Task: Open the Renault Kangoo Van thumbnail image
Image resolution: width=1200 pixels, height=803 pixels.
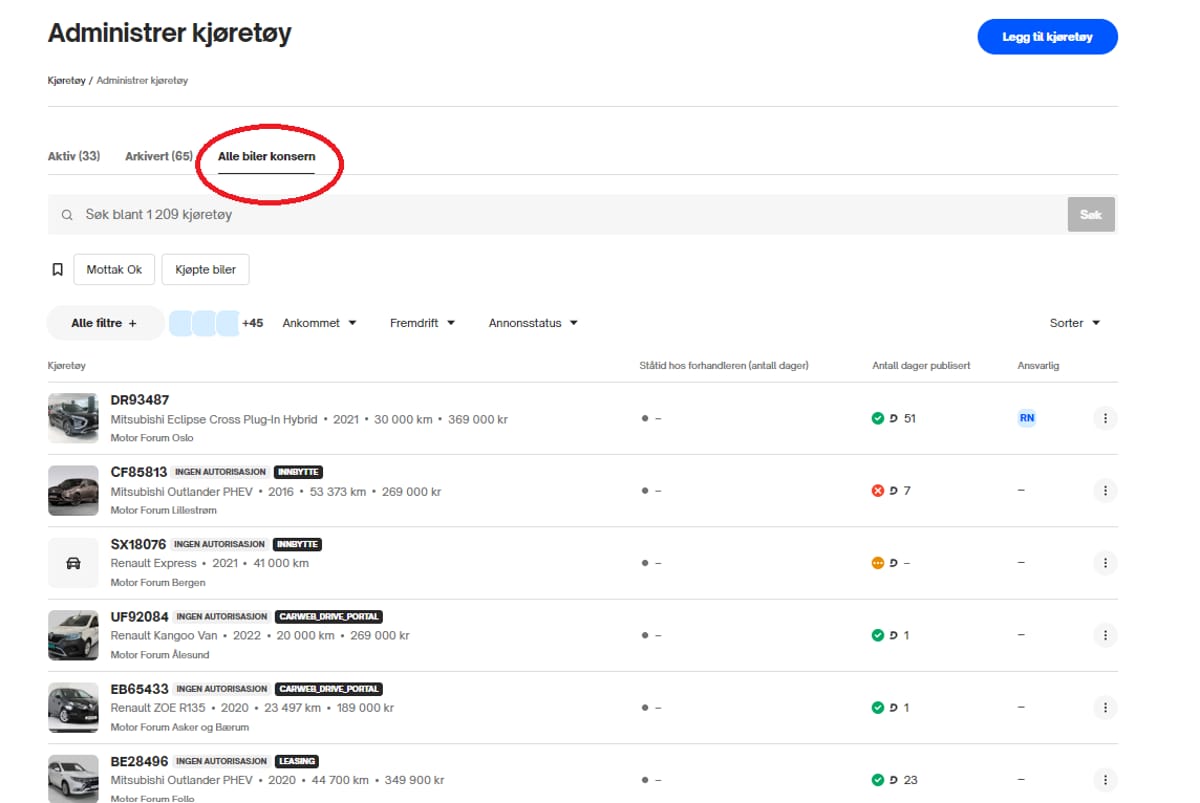Action: 73,635
